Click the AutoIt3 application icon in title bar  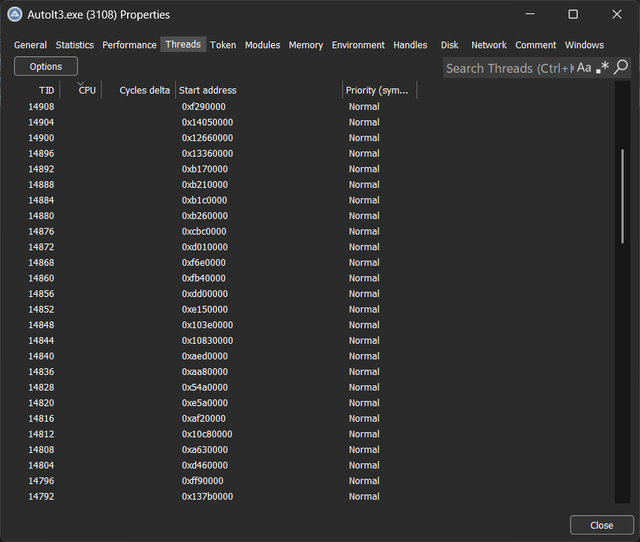15,15
